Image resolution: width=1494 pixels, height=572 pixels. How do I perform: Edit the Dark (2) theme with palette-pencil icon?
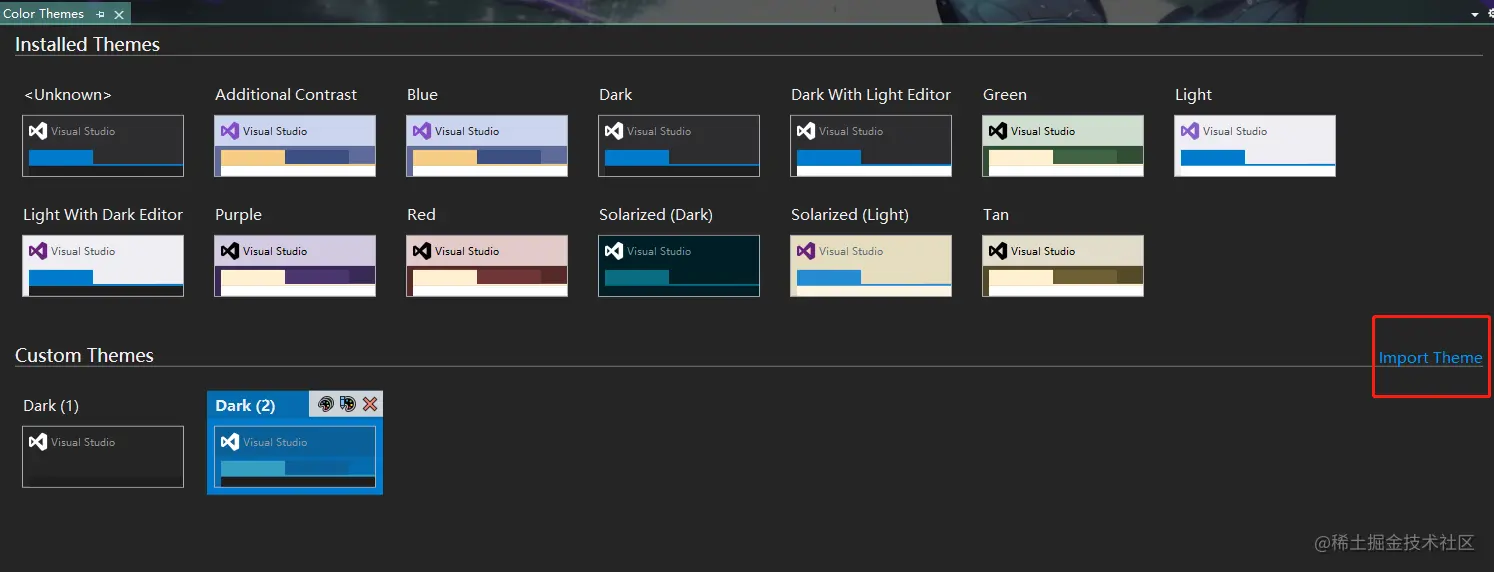pyautogui.click(x=347, y=404)
